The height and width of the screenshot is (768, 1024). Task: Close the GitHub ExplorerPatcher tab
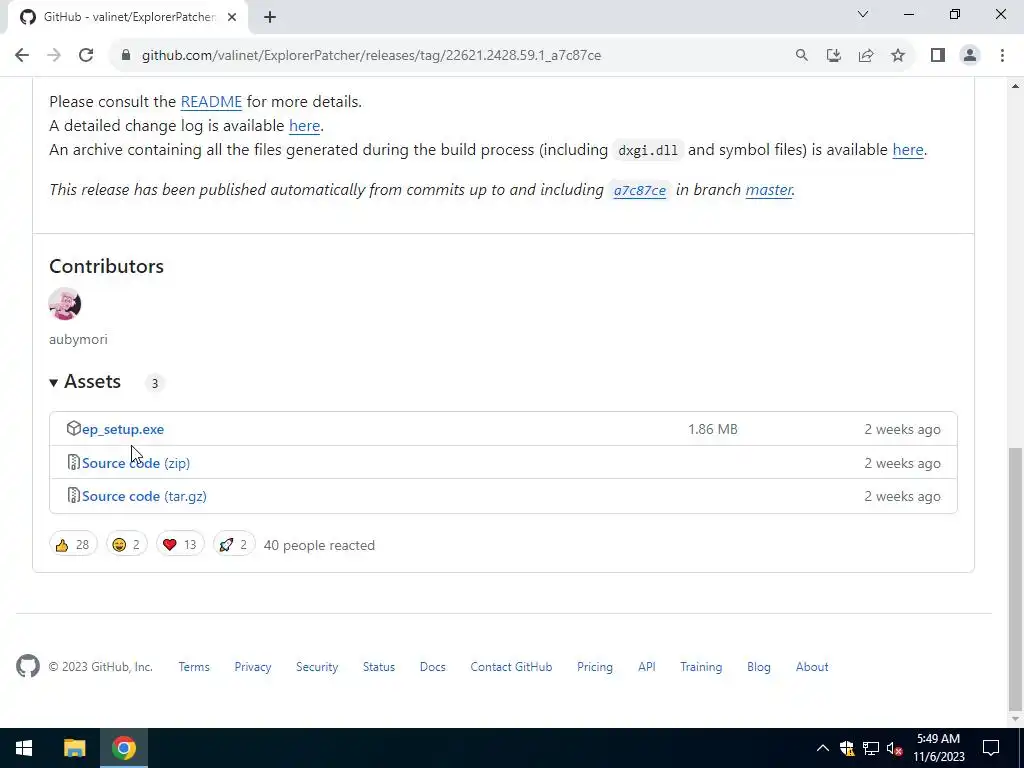(232, 17)
